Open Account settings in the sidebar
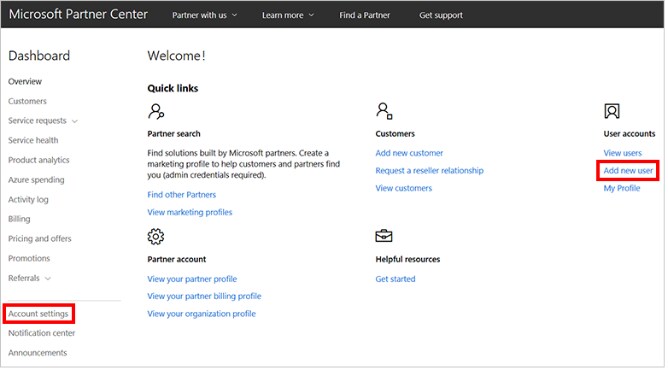This screenshot has width=668, height=370. coord(38,314)
